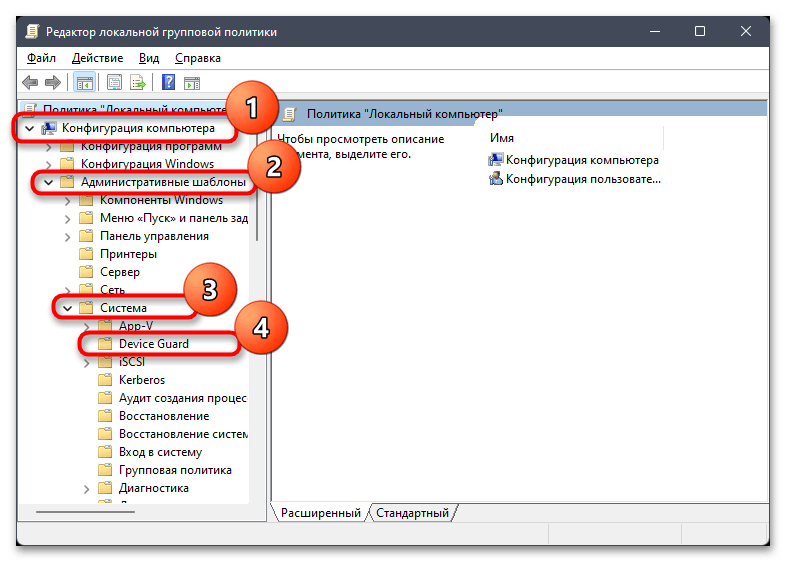Expand the Меню «Пуск» и панель задач node

(68, 219)
